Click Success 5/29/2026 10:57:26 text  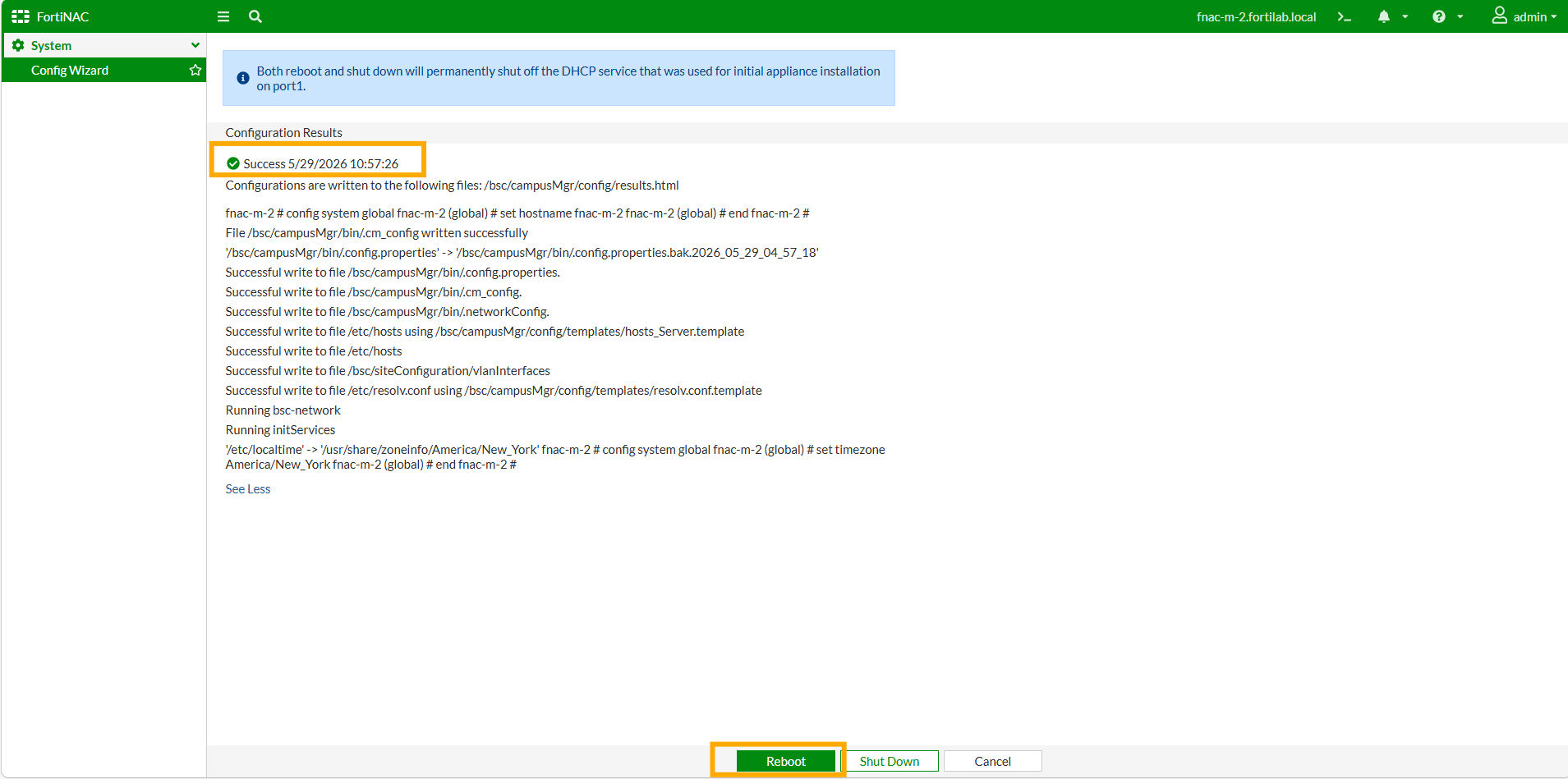coord(321,163)
